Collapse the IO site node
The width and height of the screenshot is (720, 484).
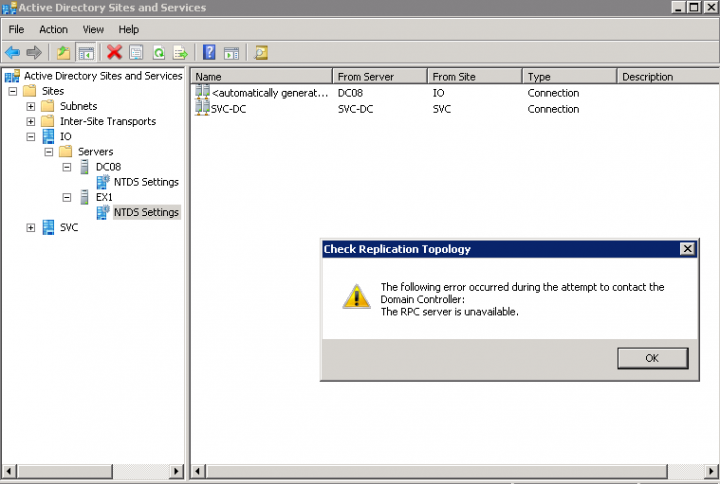31,136
